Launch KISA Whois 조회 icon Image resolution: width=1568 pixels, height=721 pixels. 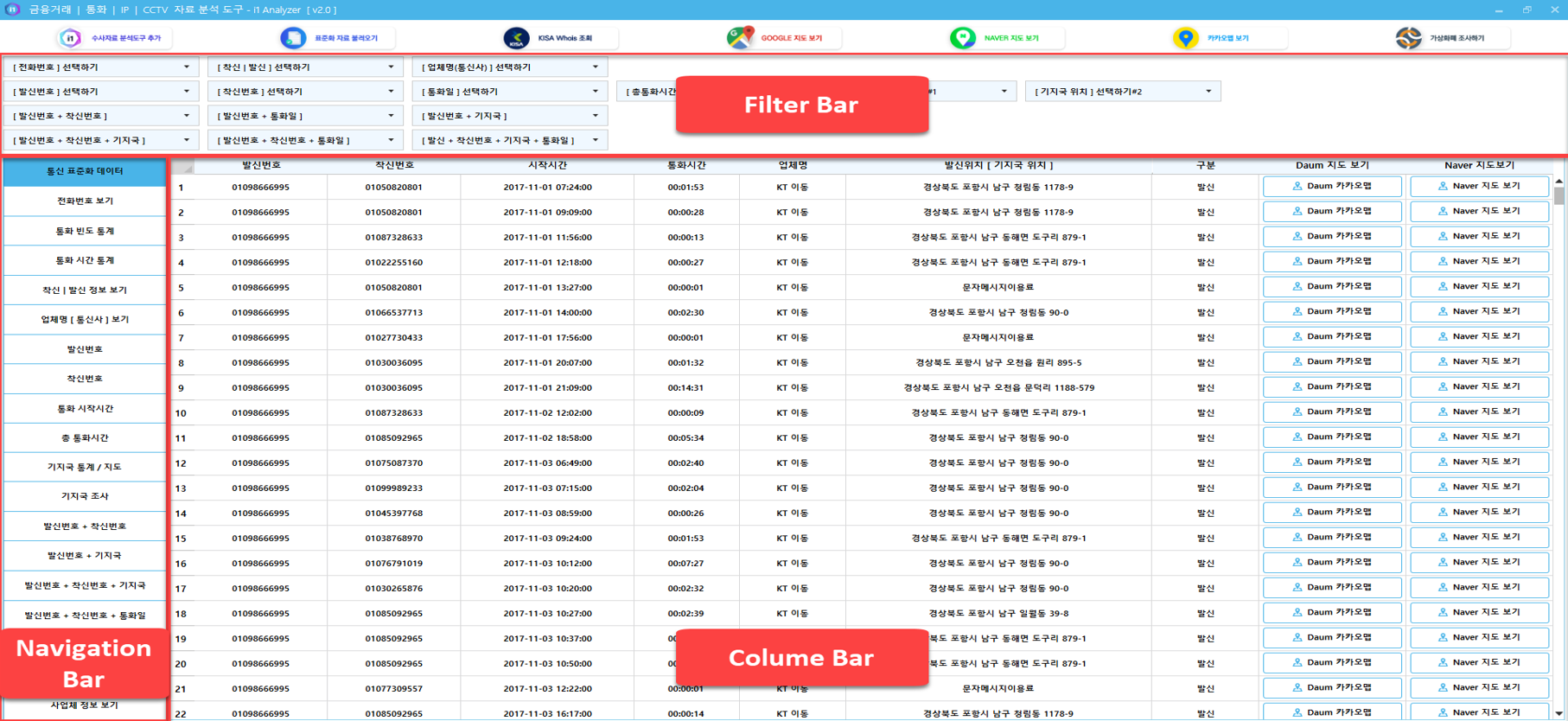516,38
